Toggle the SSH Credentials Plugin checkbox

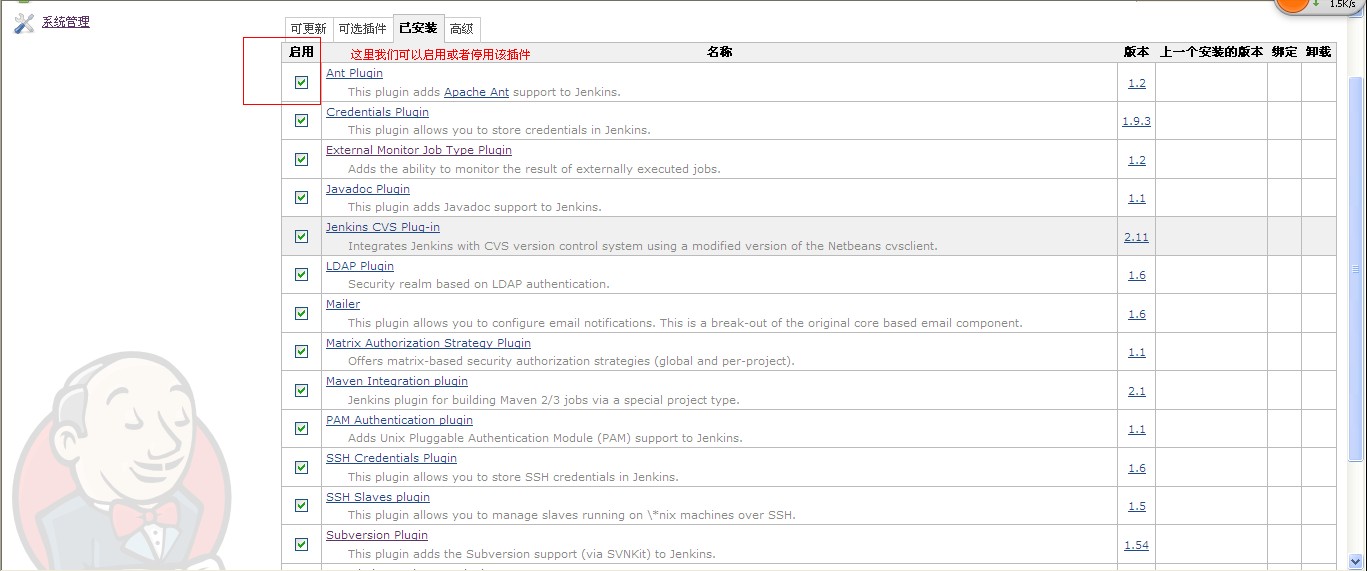point(301,467)
